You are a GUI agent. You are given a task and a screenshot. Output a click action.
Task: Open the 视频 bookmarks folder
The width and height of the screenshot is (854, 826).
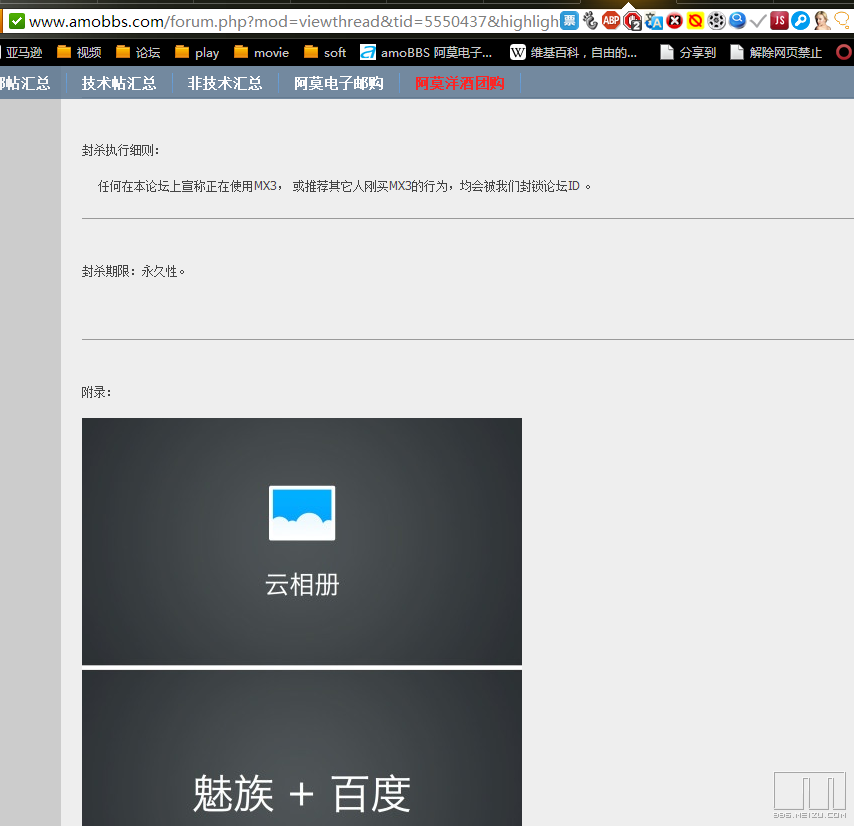pos(80,52)
